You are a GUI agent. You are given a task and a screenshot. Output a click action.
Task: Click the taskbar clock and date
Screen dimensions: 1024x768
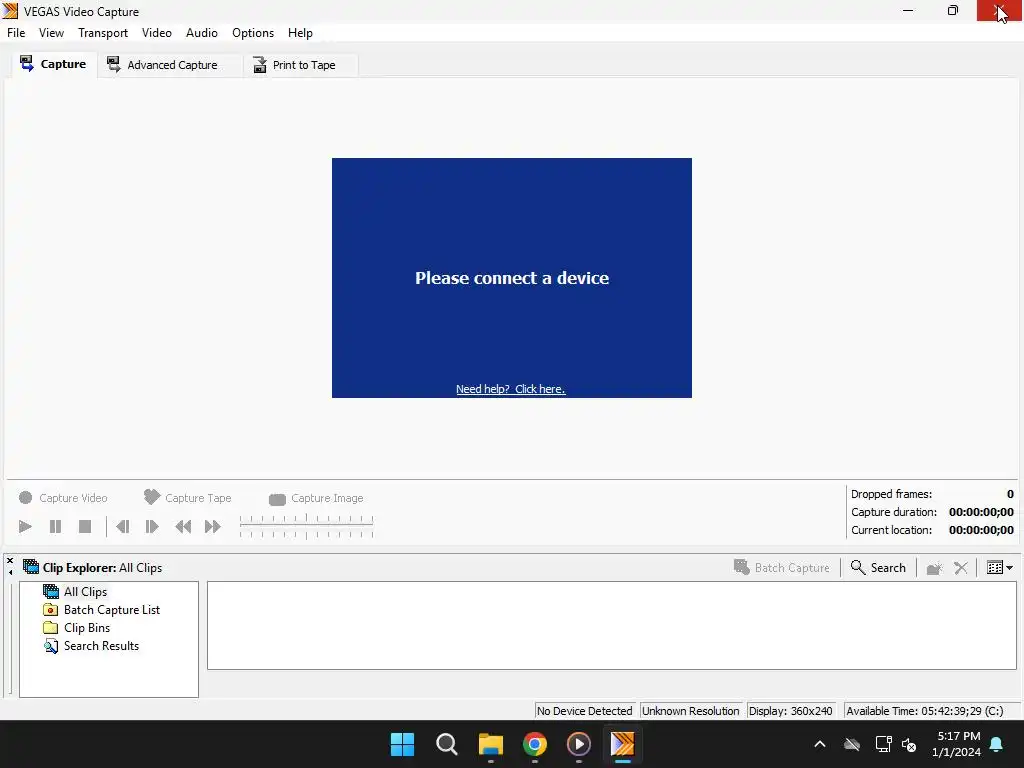(x=957, y=744)
